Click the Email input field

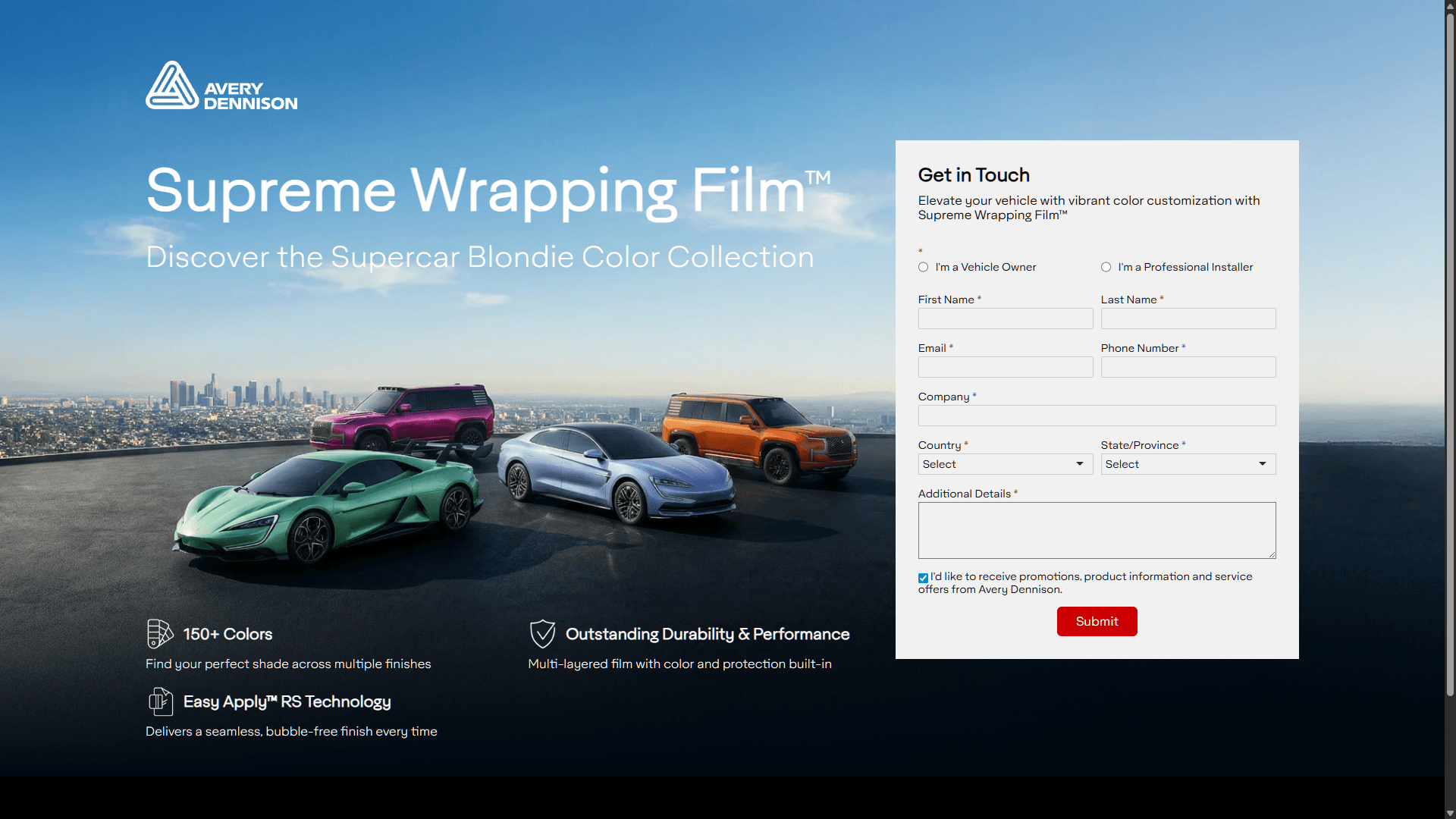click(1006, 367)
